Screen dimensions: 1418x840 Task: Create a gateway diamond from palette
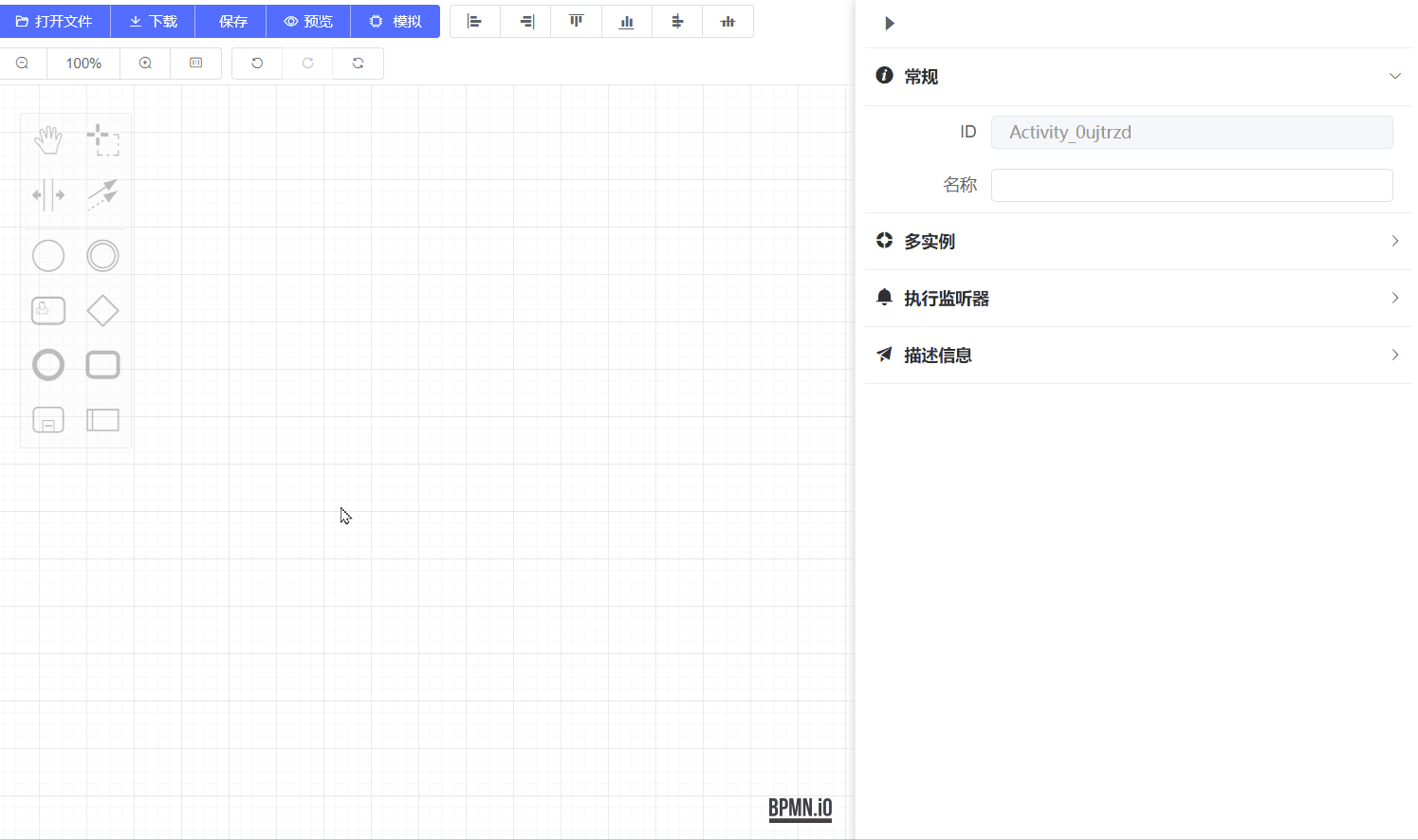(x=102, y=310)
